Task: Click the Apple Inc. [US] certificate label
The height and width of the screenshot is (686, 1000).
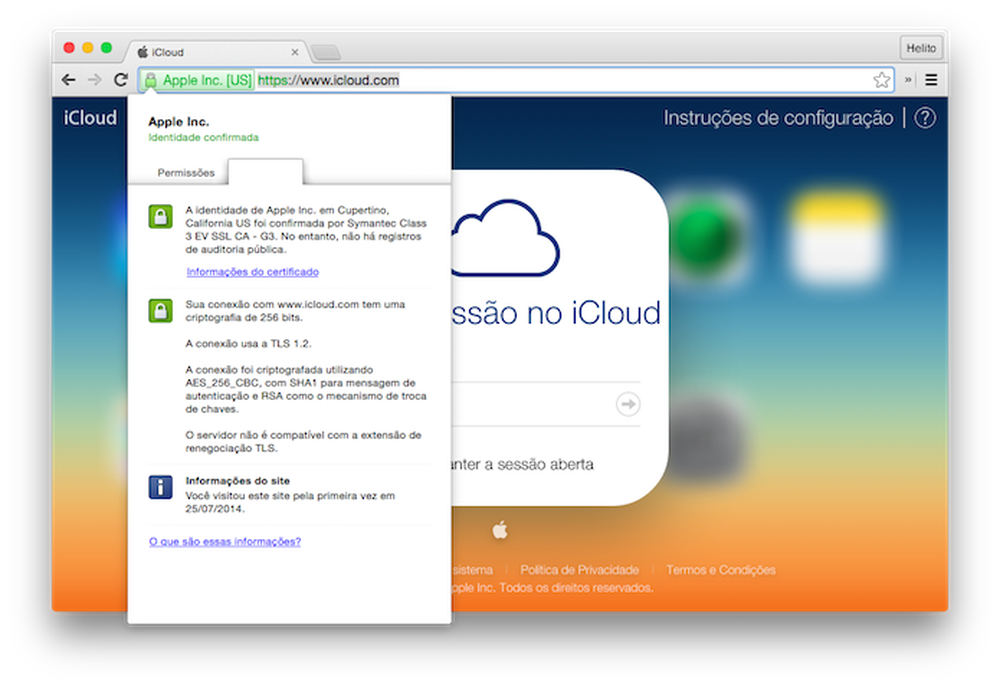Action: pos(207,80)
